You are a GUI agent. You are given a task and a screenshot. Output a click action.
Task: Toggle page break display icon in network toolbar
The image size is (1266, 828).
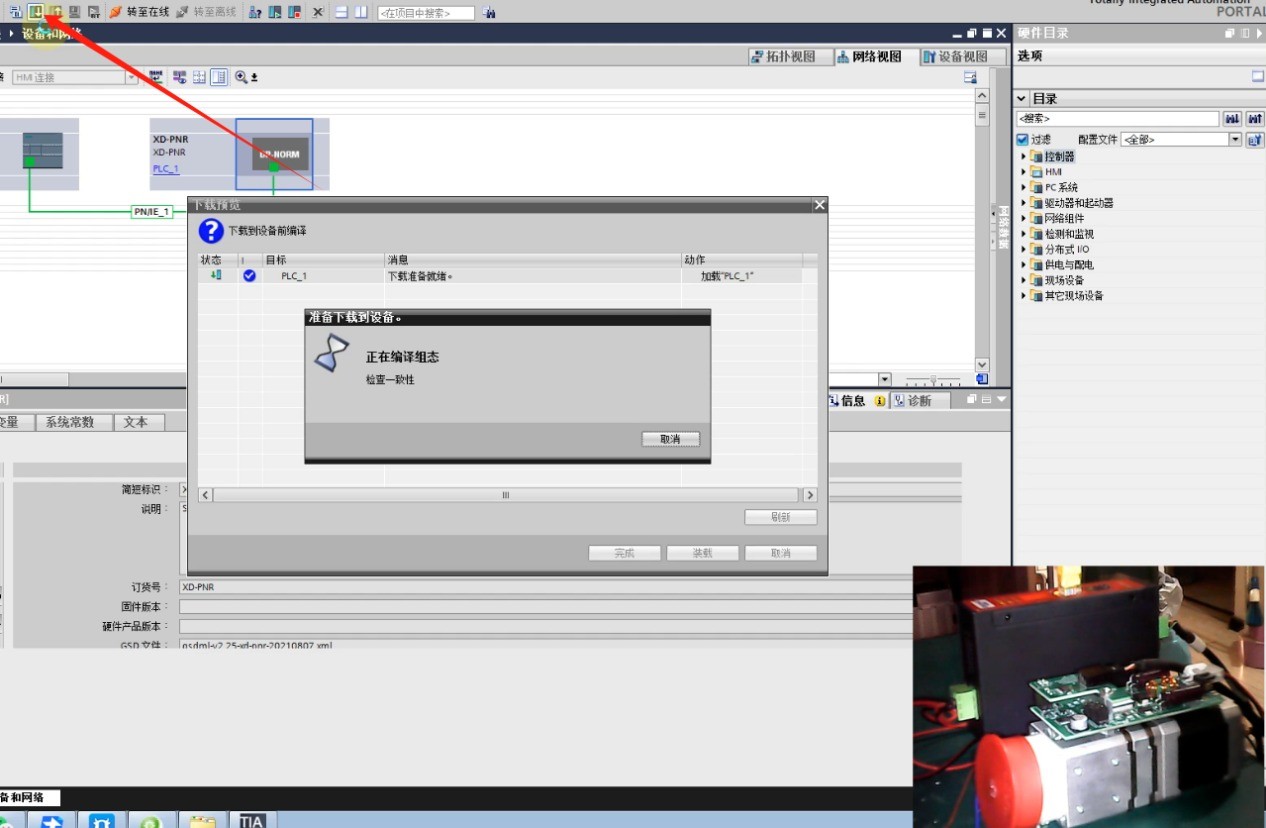point(199,77)
